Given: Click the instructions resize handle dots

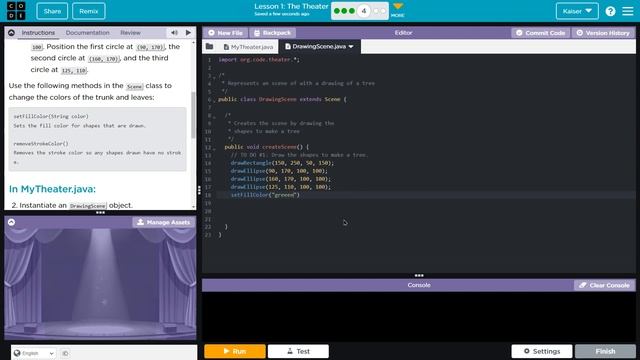Looking at the screenshot, I should tap(100, 213).
